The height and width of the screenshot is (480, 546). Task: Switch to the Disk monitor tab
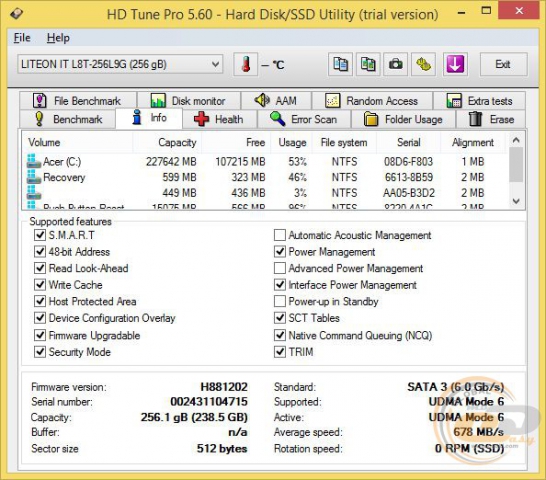point(189,101)
